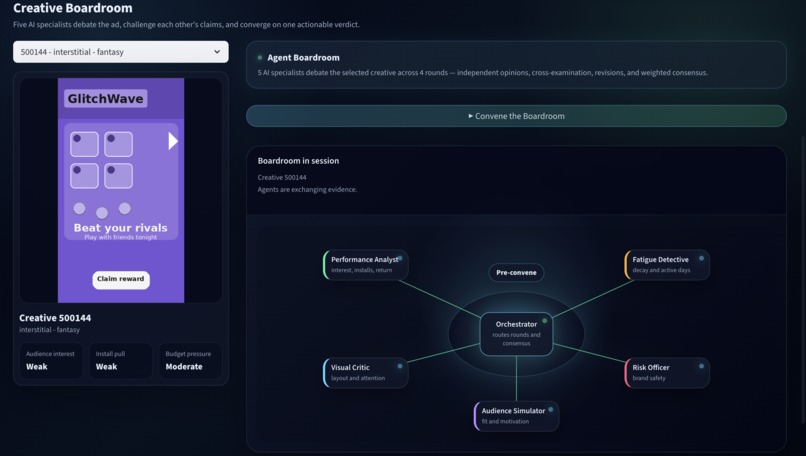Click the Audience interest Weak card
Image resolution: width=806 pixels, height=456 pixels.
[51, 360]
